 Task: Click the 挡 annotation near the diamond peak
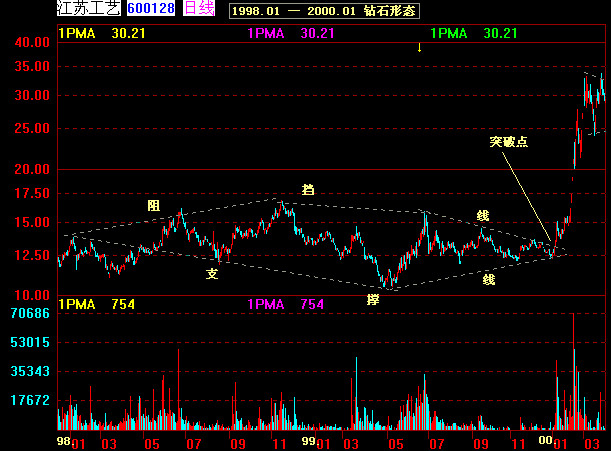[307, 188]
